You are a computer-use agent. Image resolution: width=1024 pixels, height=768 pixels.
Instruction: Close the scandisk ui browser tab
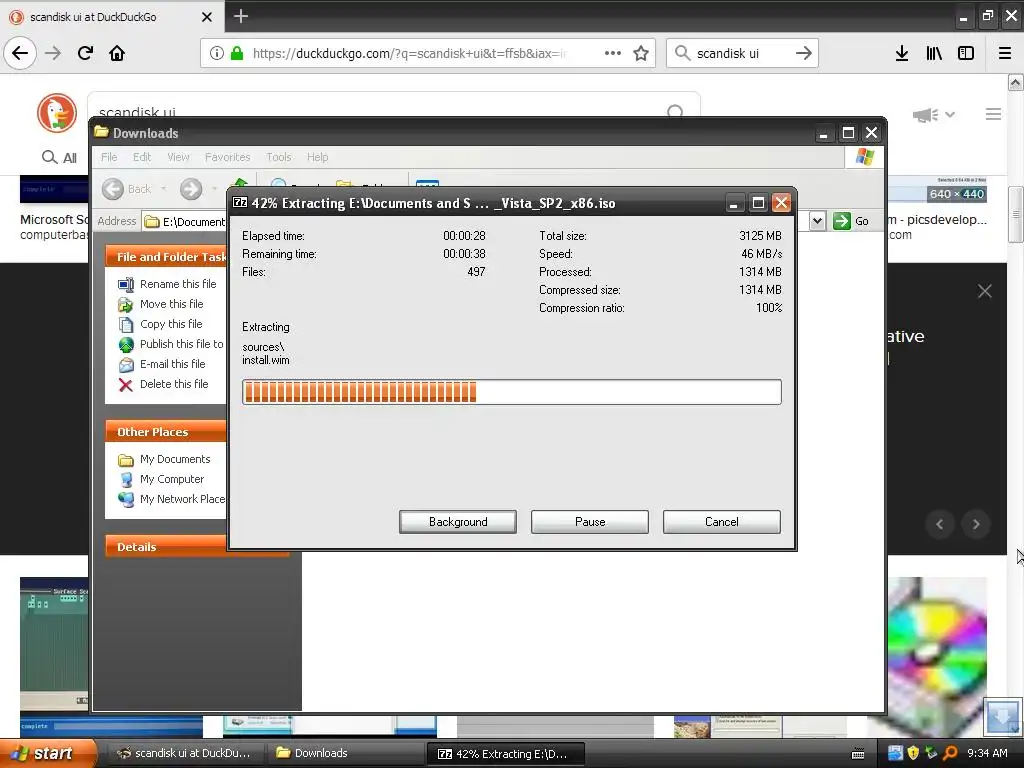(207, 17)
